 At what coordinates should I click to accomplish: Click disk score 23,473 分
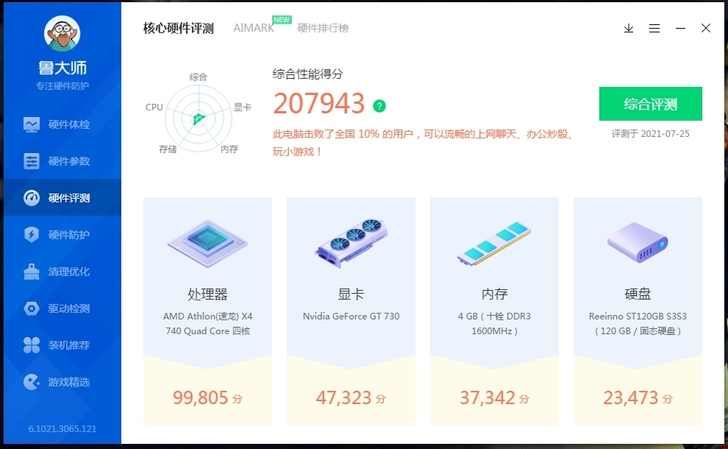[637, 398]
